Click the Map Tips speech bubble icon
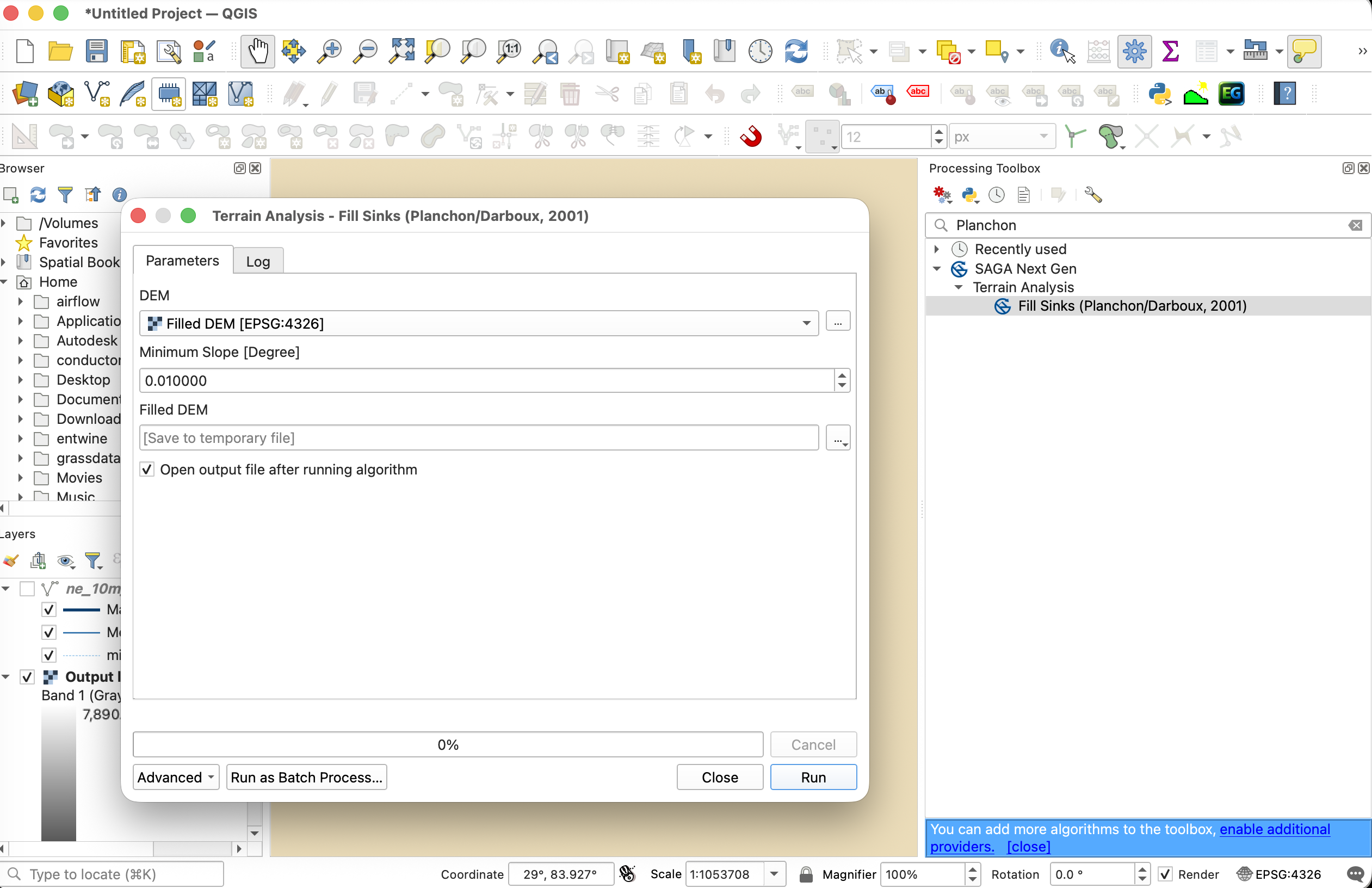This screenshot has height=888, width=1372. [x=1304, y=51]
